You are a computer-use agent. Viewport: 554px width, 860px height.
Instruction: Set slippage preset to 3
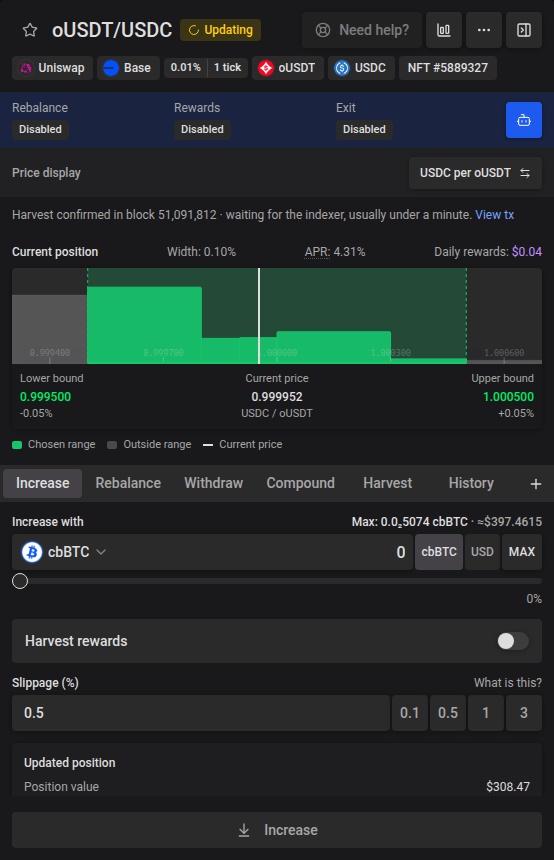(x=524, y=713)
